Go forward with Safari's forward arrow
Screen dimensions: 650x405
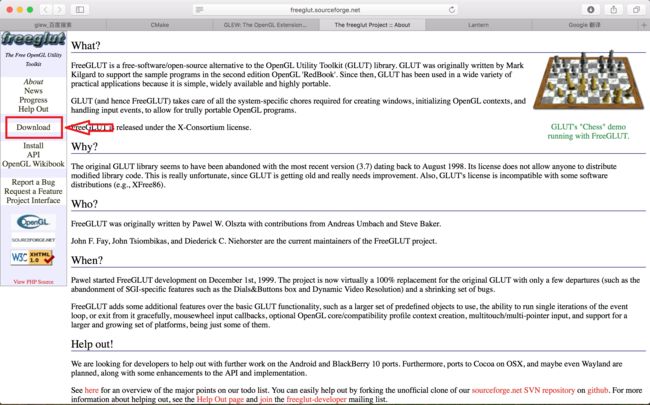click(59, 10)
